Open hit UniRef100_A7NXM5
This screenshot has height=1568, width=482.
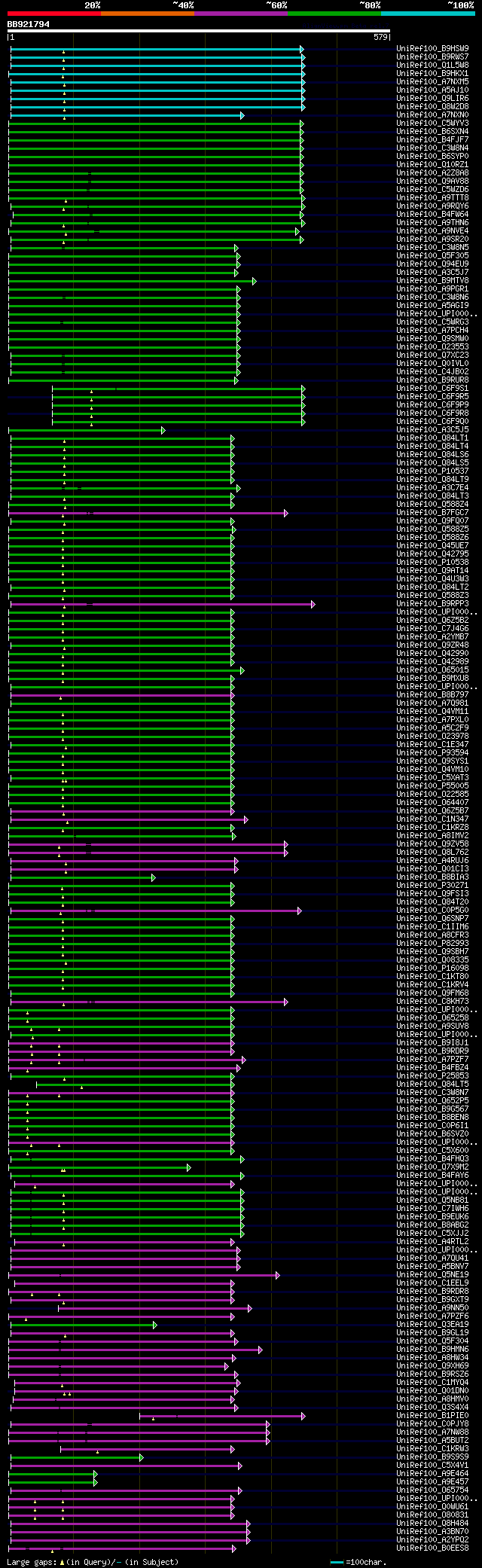[432, 82]
